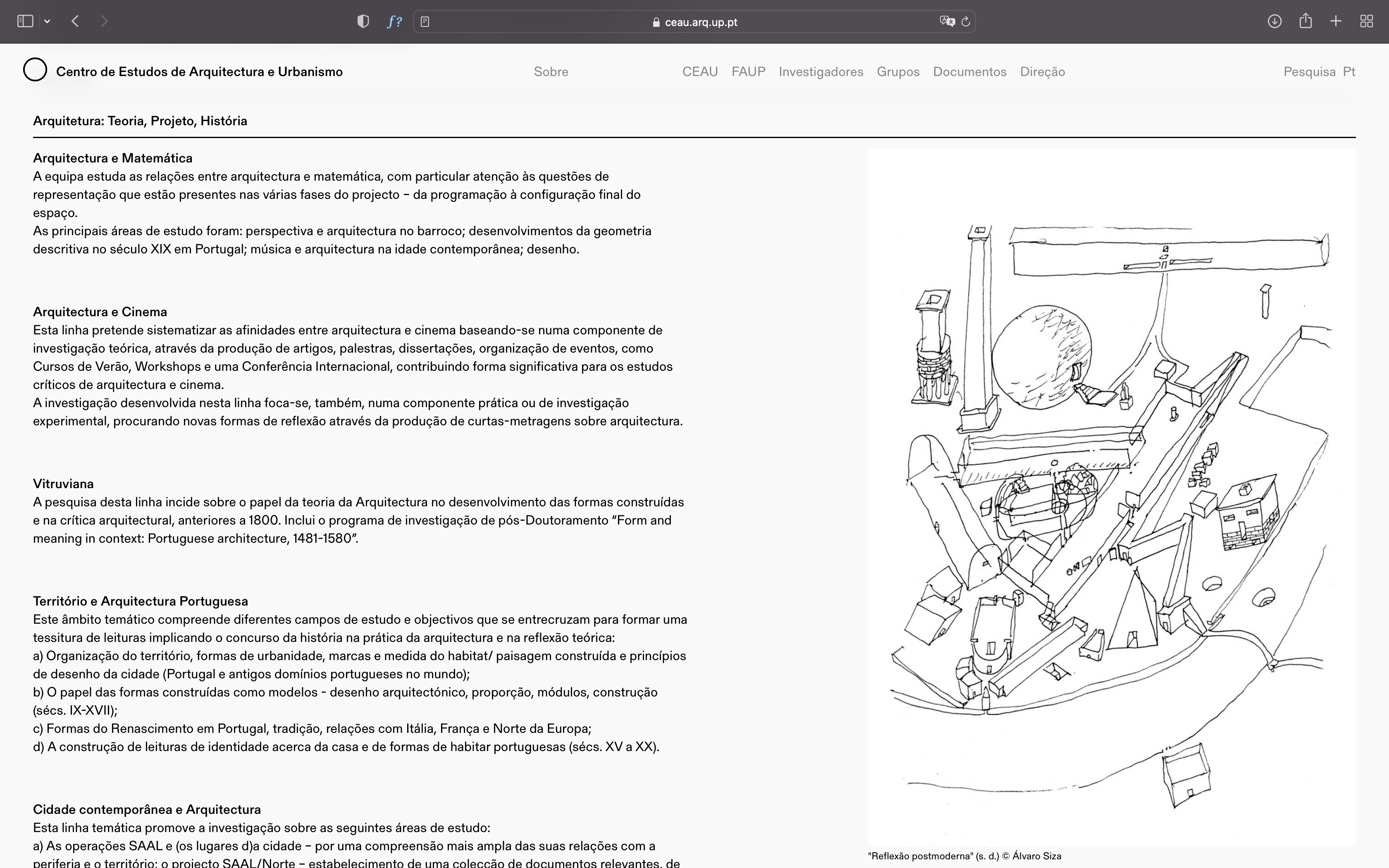Screen dimensions: 1389x868
Task: Go to the Grupos page
Action: (898, 72)
